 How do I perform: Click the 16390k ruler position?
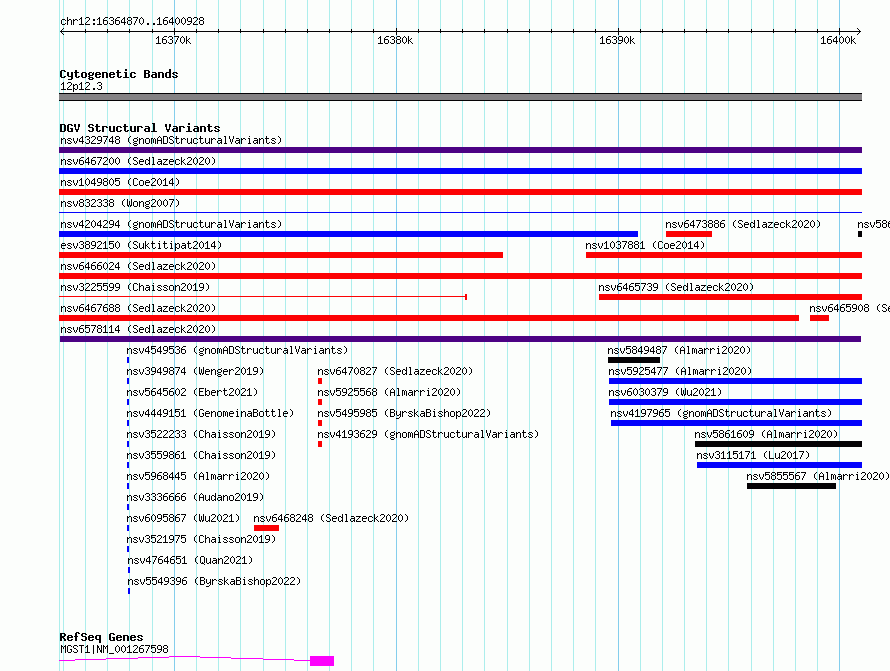(617, 40)
